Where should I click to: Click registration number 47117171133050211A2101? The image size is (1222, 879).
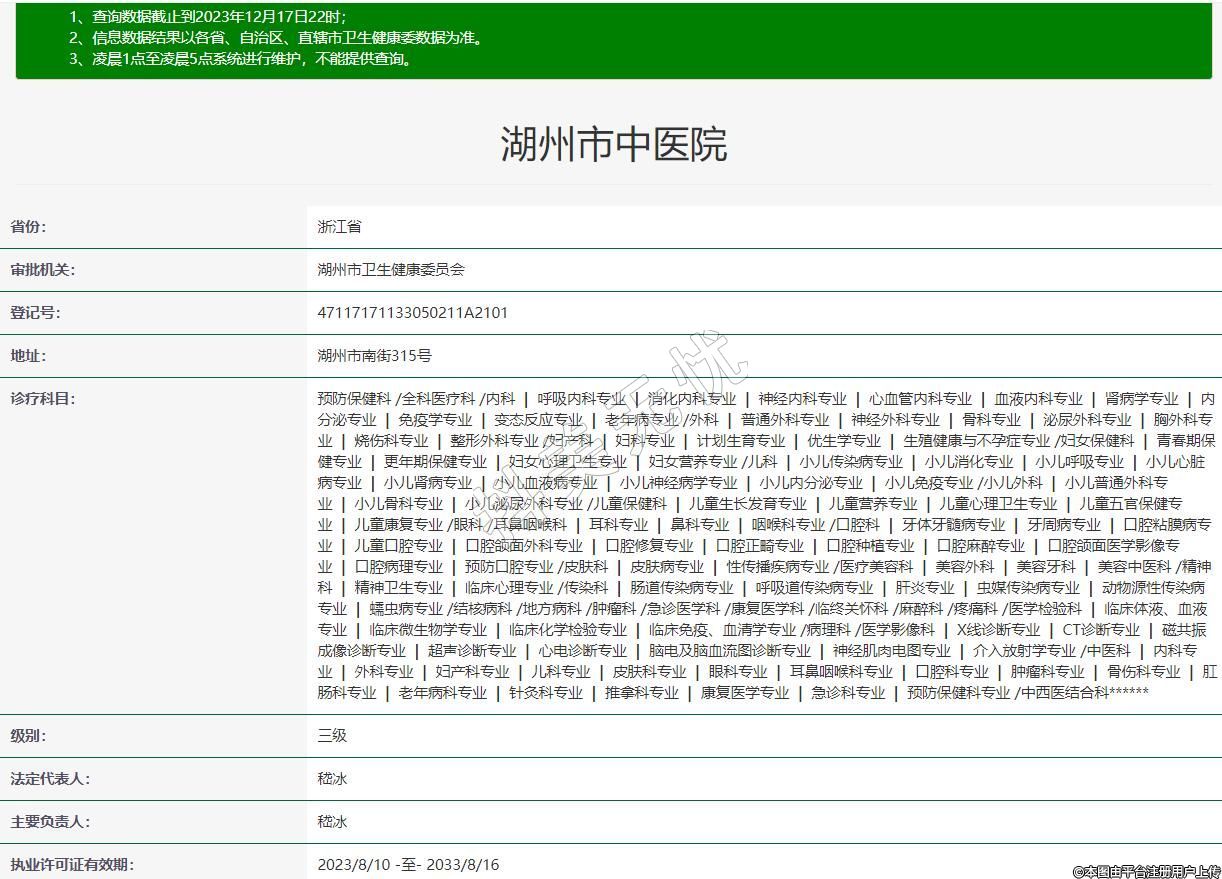tap(412, 313)
